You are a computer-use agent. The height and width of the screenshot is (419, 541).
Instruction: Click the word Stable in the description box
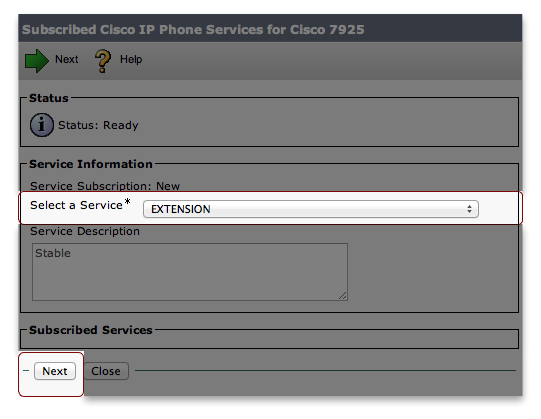point(53,253)
